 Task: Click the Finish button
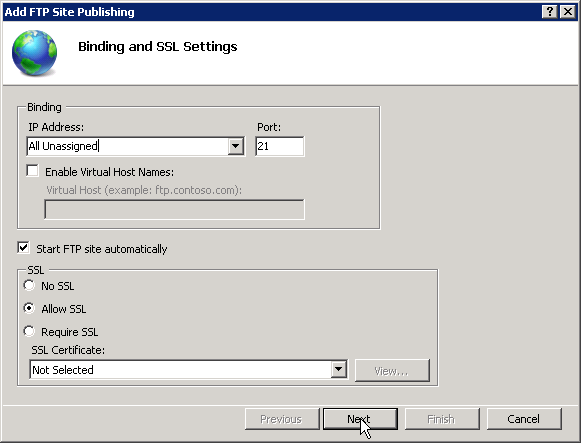(x=442, y=419)
